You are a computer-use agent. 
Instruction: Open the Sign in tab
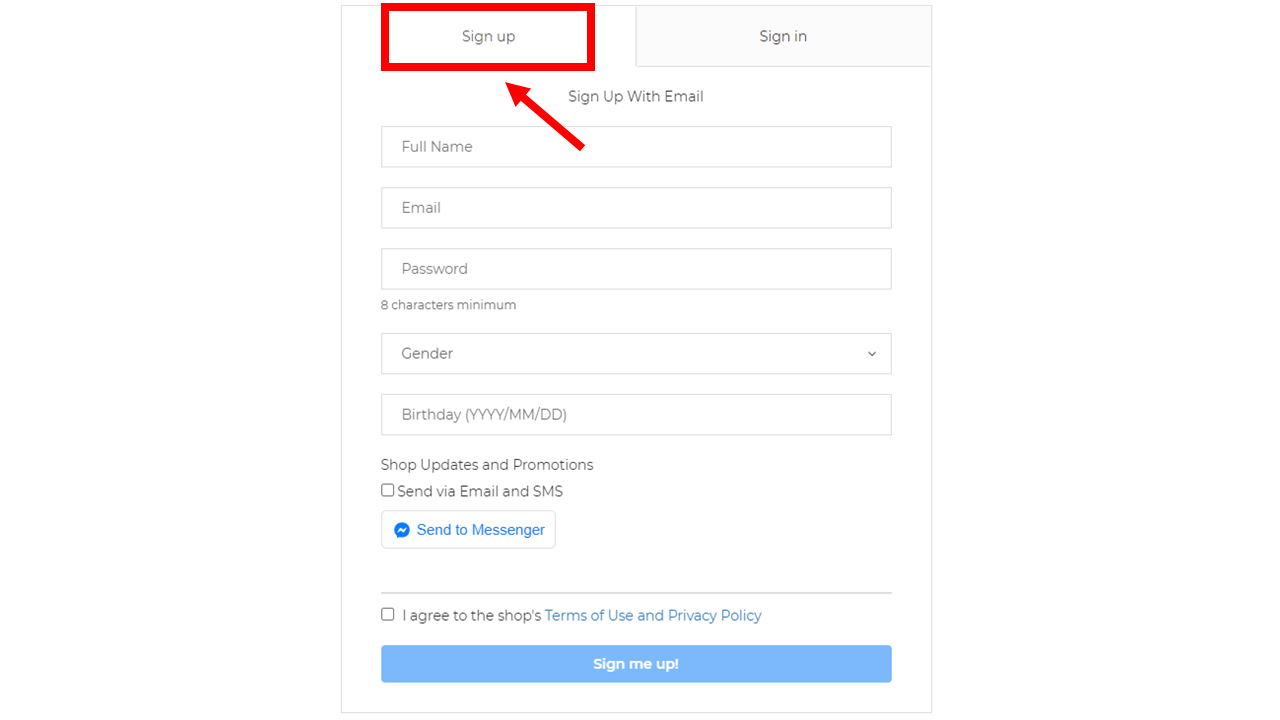pyautogui.click(x=783, y=37)
